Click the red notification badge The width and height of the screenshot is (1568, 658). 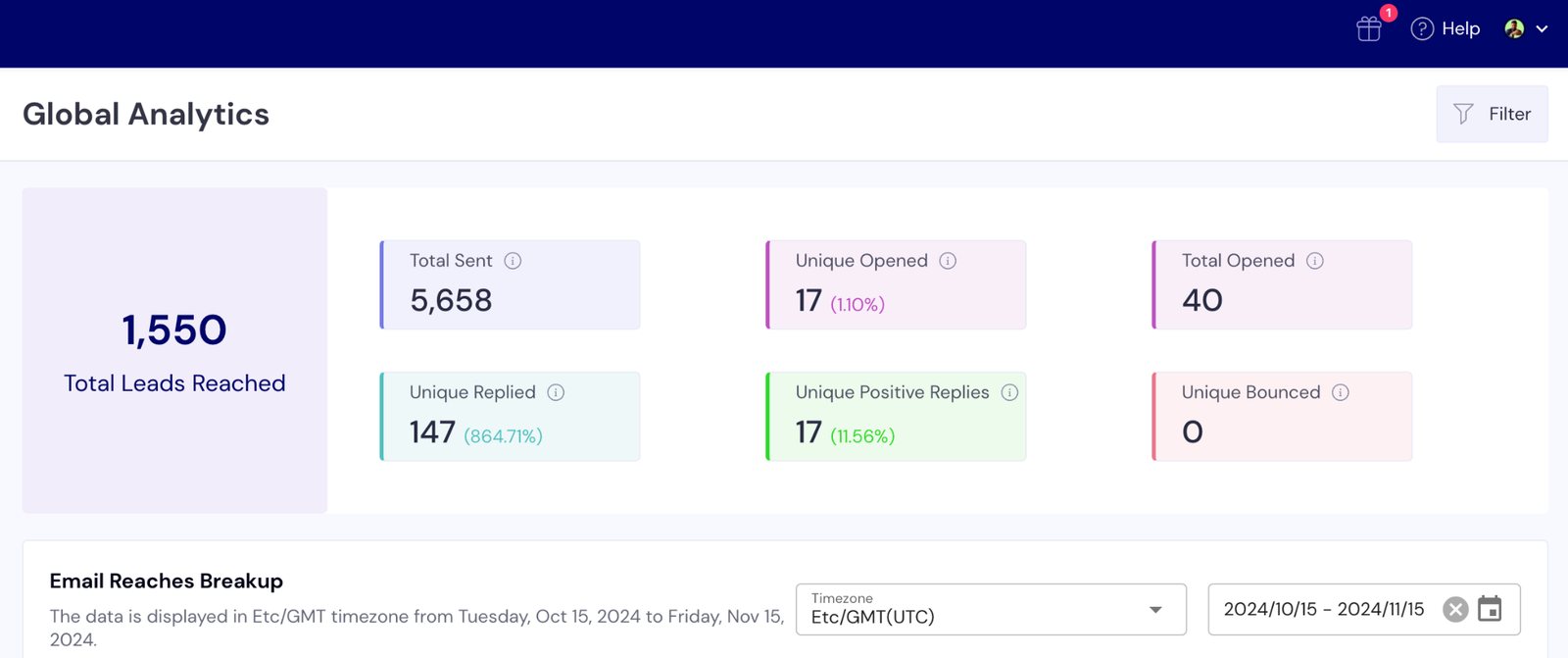point(1388,13)
